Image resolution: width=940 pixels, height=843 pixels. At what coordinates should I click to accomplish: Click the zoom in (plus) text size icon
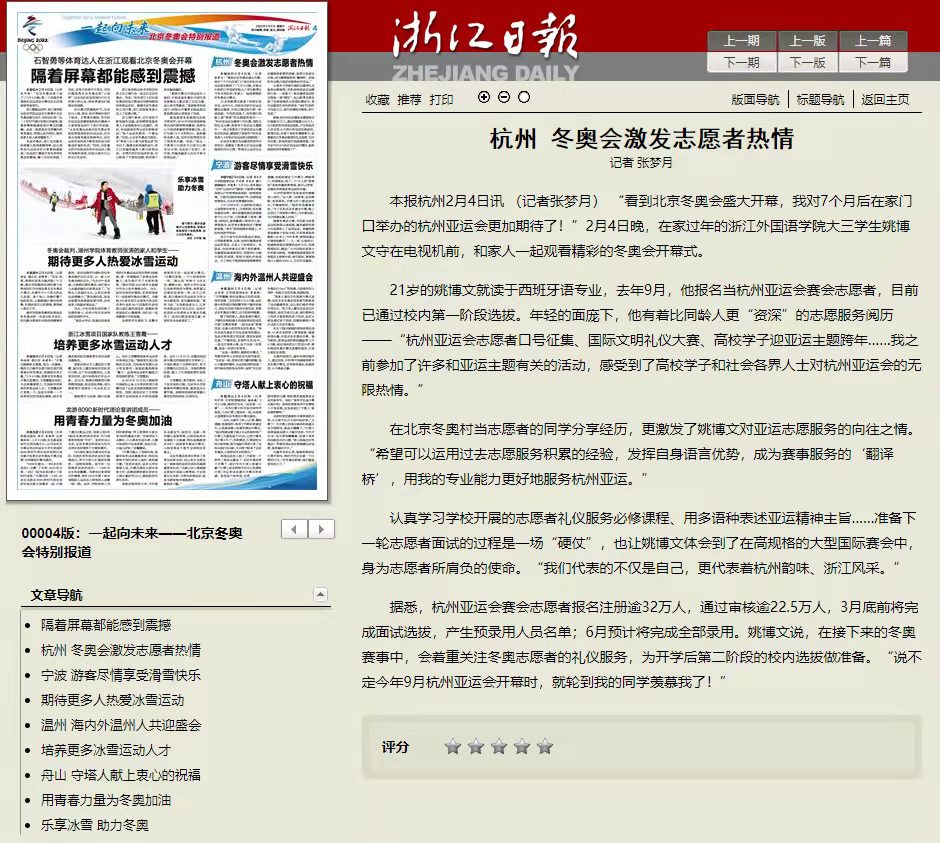[x=485, y=97]
